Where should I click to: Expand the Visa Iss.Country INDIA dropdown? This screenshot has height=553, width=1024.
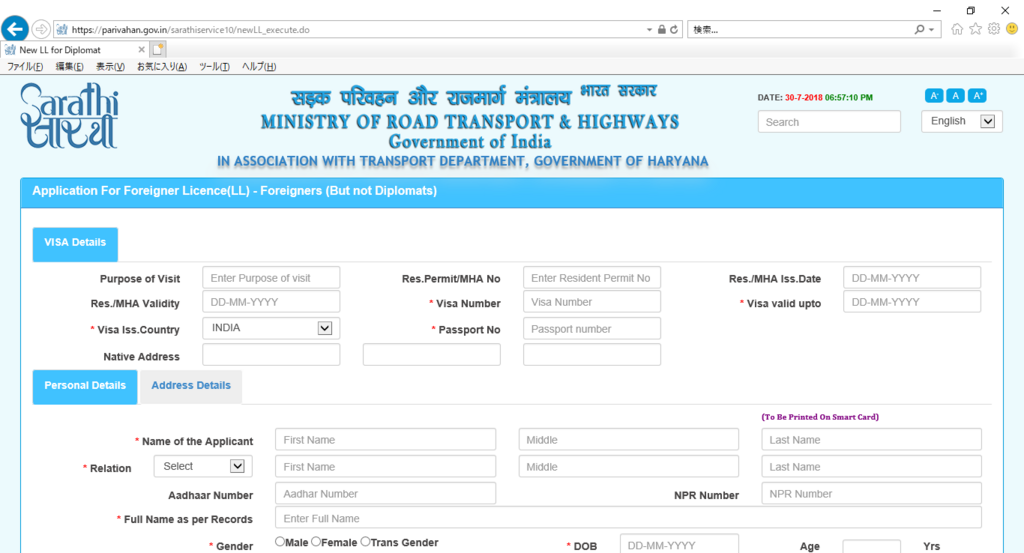[x=271, y=328]
